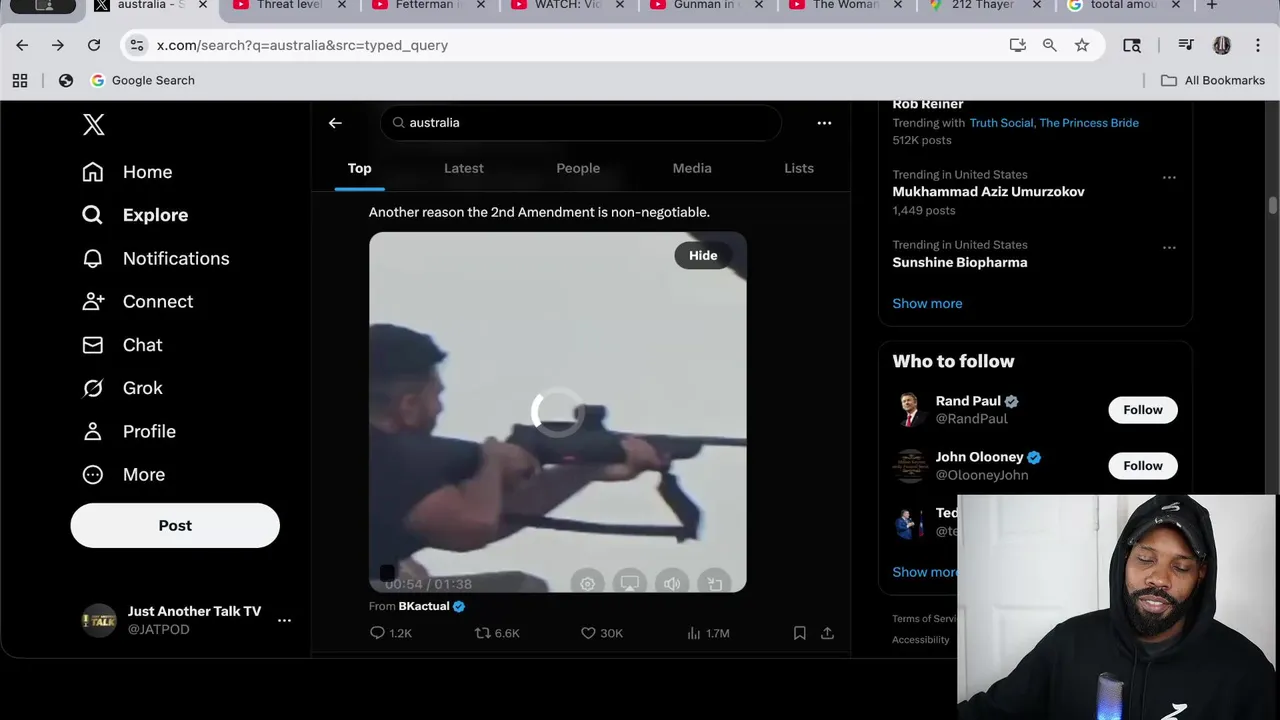Image resolution: width=1280 pixels, height=720 pixels.
Task: Click Accessibility footer link
Action: 921,640
